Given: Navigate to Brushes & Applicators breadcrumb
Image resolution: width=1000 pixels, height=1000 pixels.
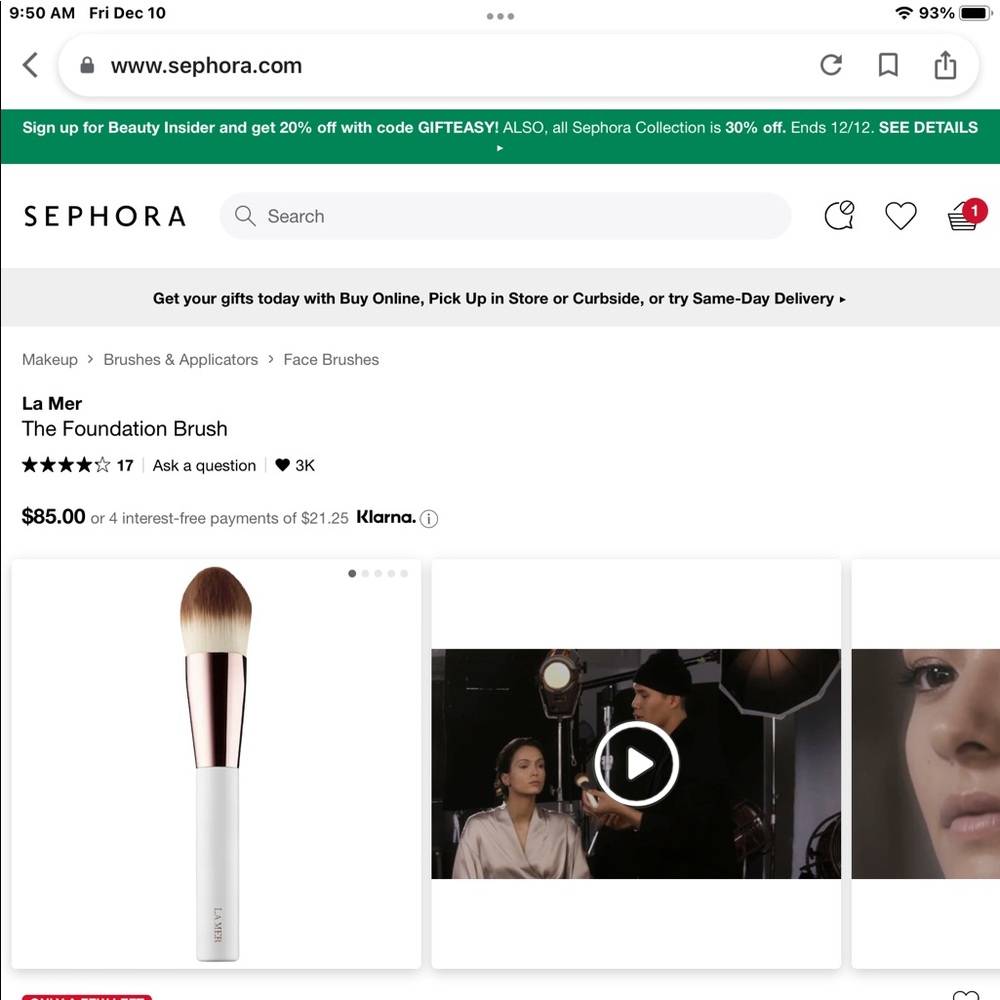Looking at the screenshot, I should (180, 360).
